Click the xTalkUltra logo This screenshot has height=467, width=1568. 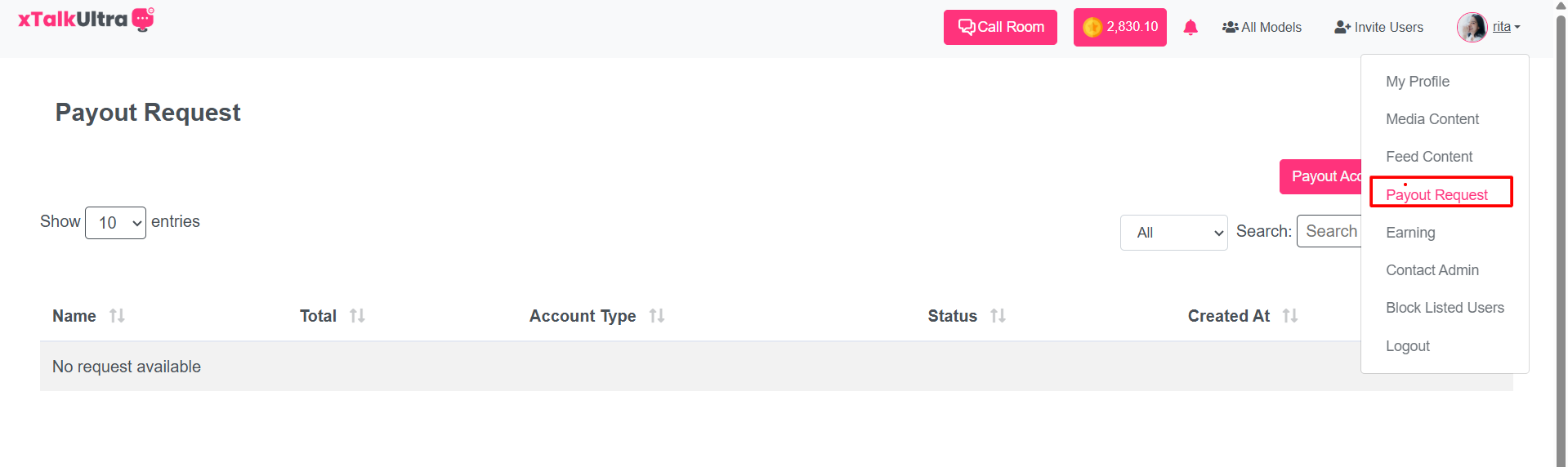point(86,20)
